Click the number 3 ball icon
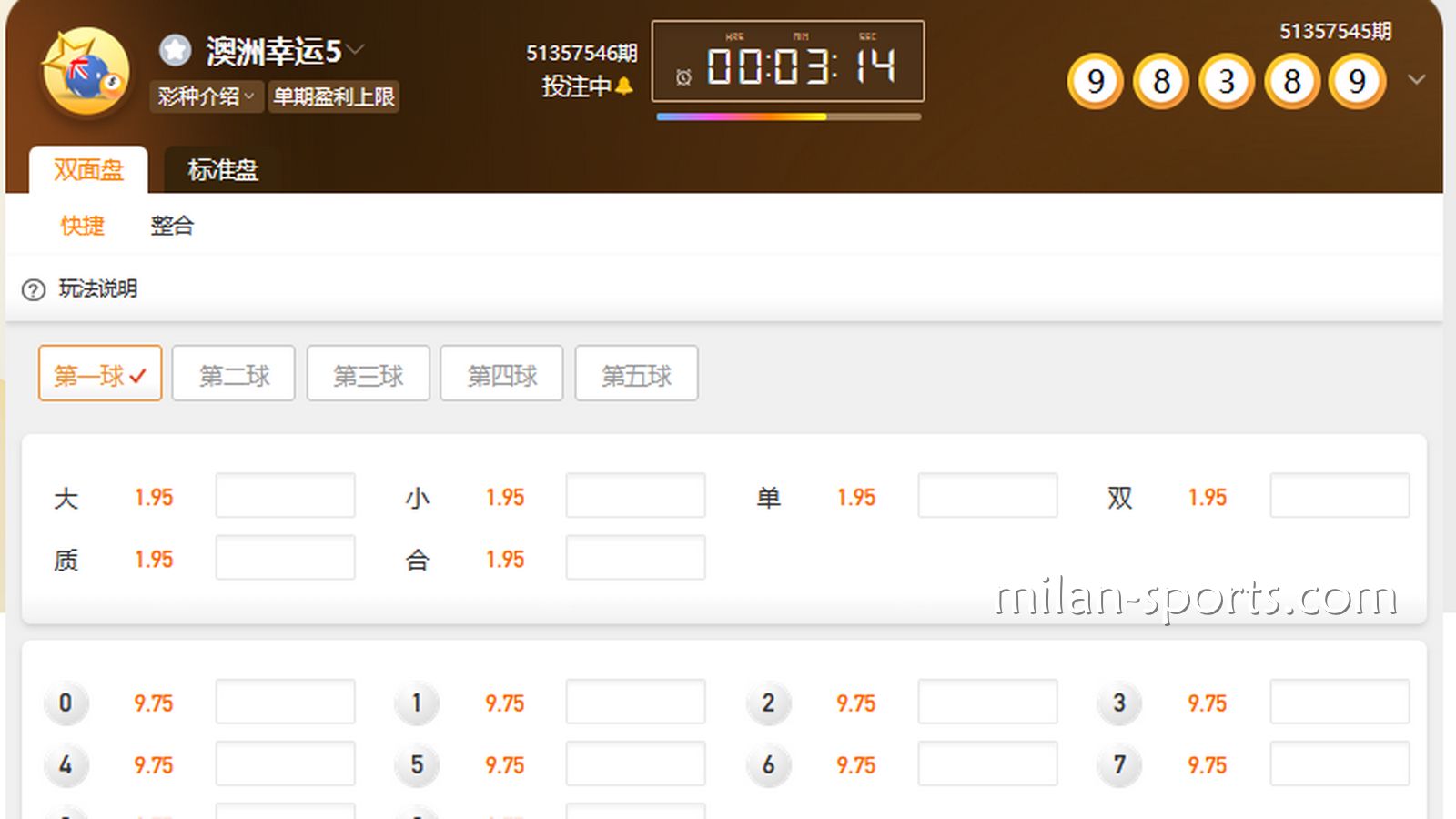This screenshot has height=819, width=1456. pos(1119,703)
